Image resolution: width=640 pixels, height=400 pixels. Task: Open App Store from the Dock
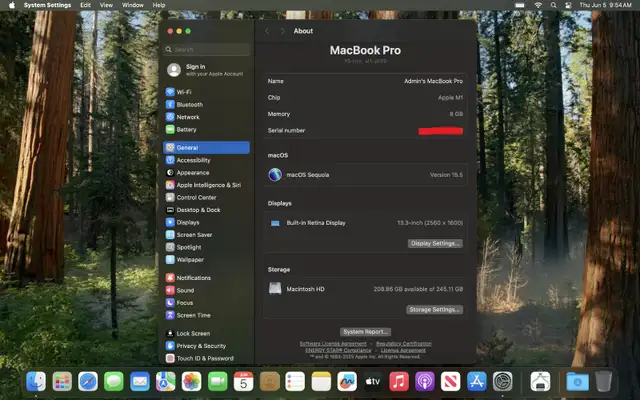[x=477, y=382]
